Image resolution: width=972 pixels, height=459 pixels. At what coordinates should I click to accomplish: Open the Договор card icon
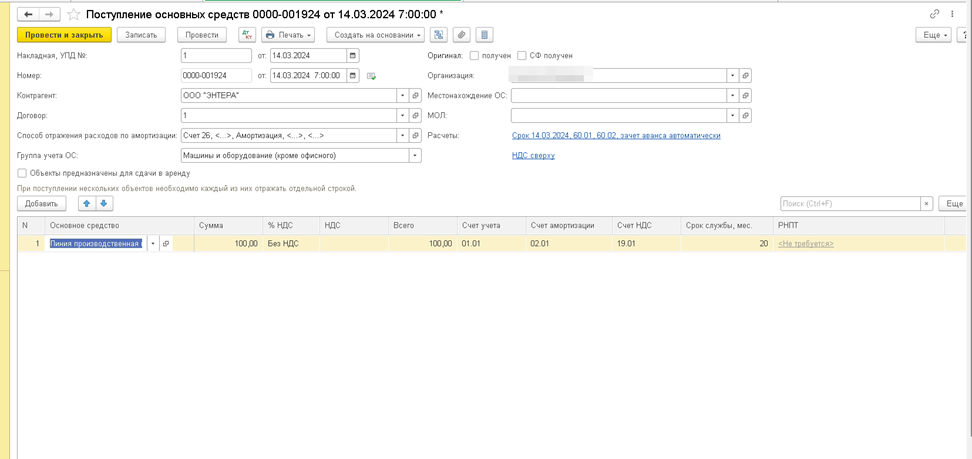(415, 116)
